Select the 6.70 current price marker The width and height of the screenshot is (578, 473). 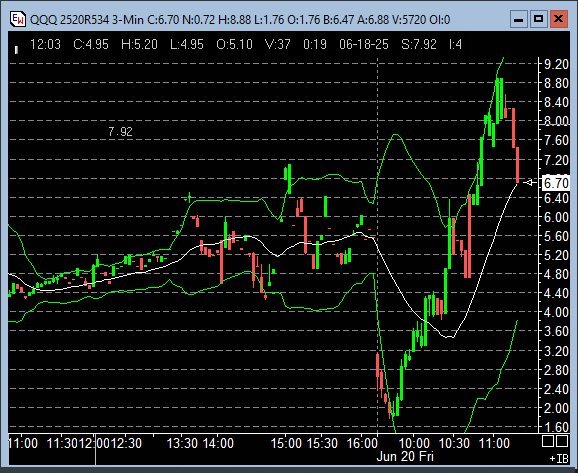(556, 183)
